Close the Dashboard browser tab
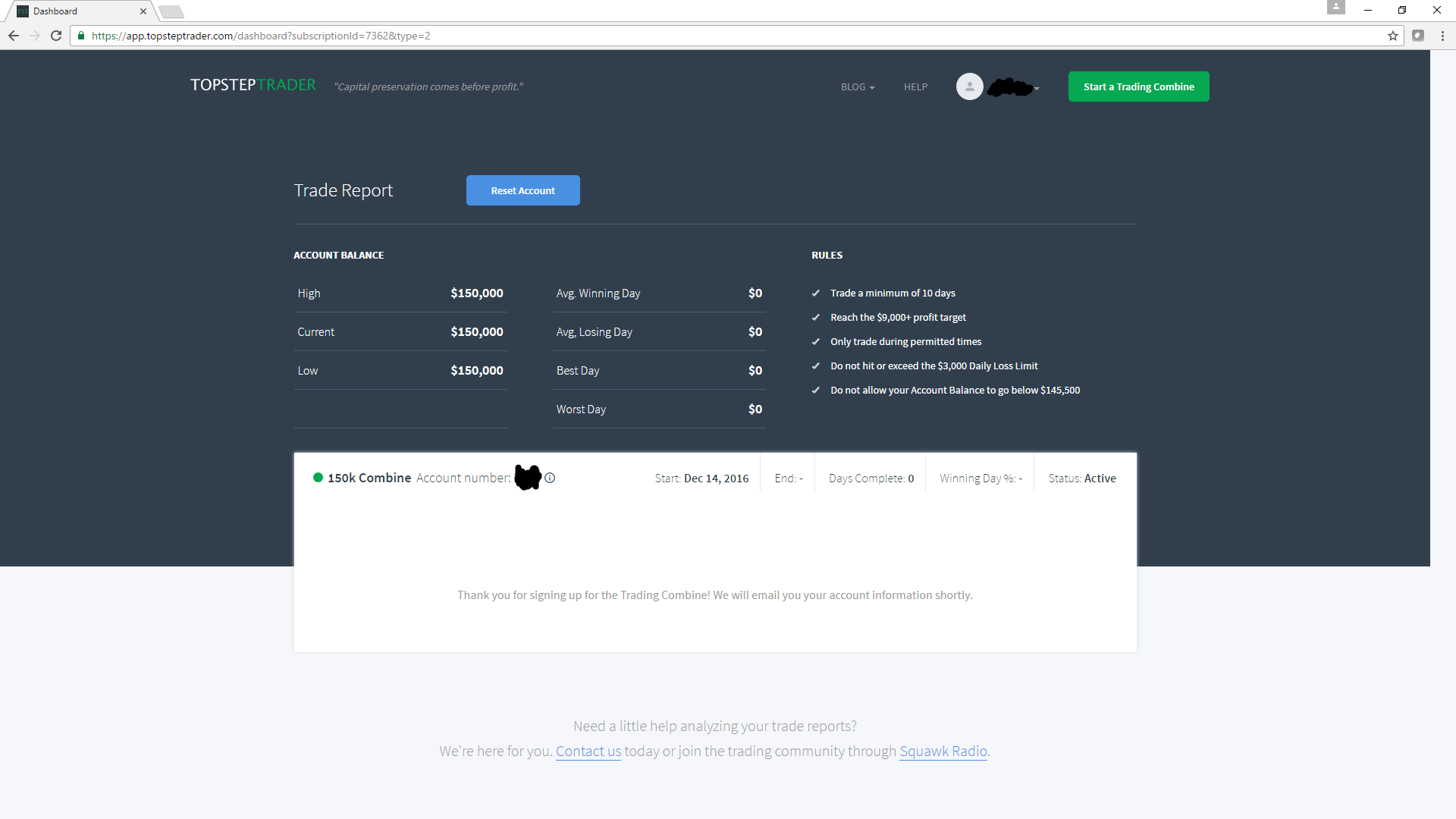Image resolution: width=1456 pixels, height=819 pixels. (x=143, y=11)
